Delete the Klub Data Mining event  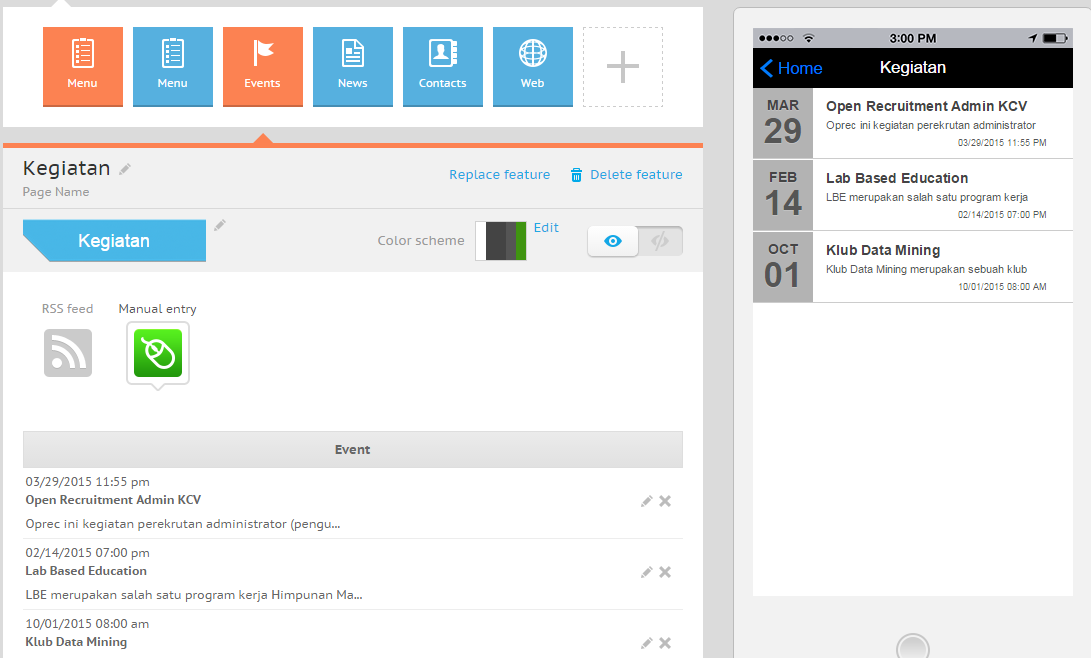[665, 643]
